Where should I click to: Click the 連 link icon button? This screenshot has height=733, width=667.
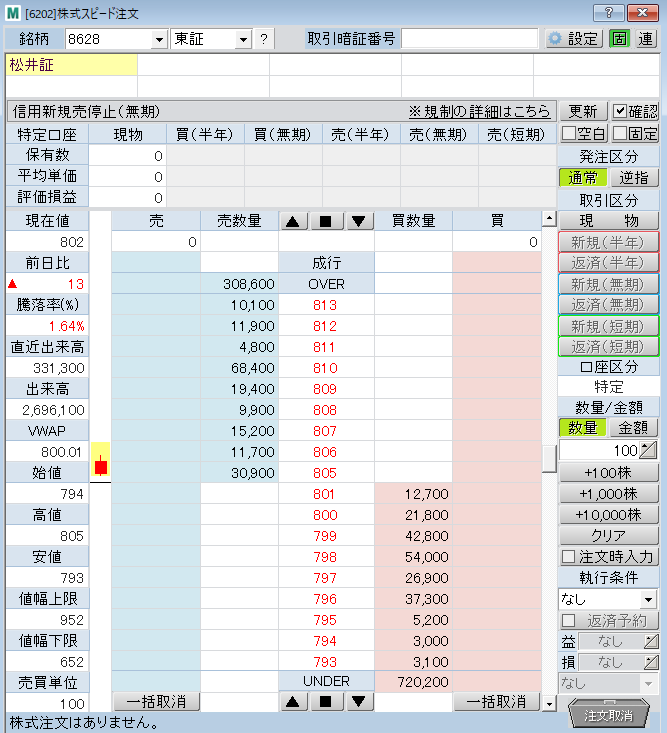click(646, 39)
